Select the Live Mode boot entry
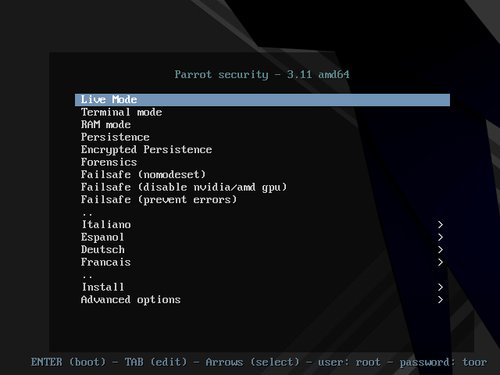The width and height of the screenshot is (500, 375). pos(262,100)
